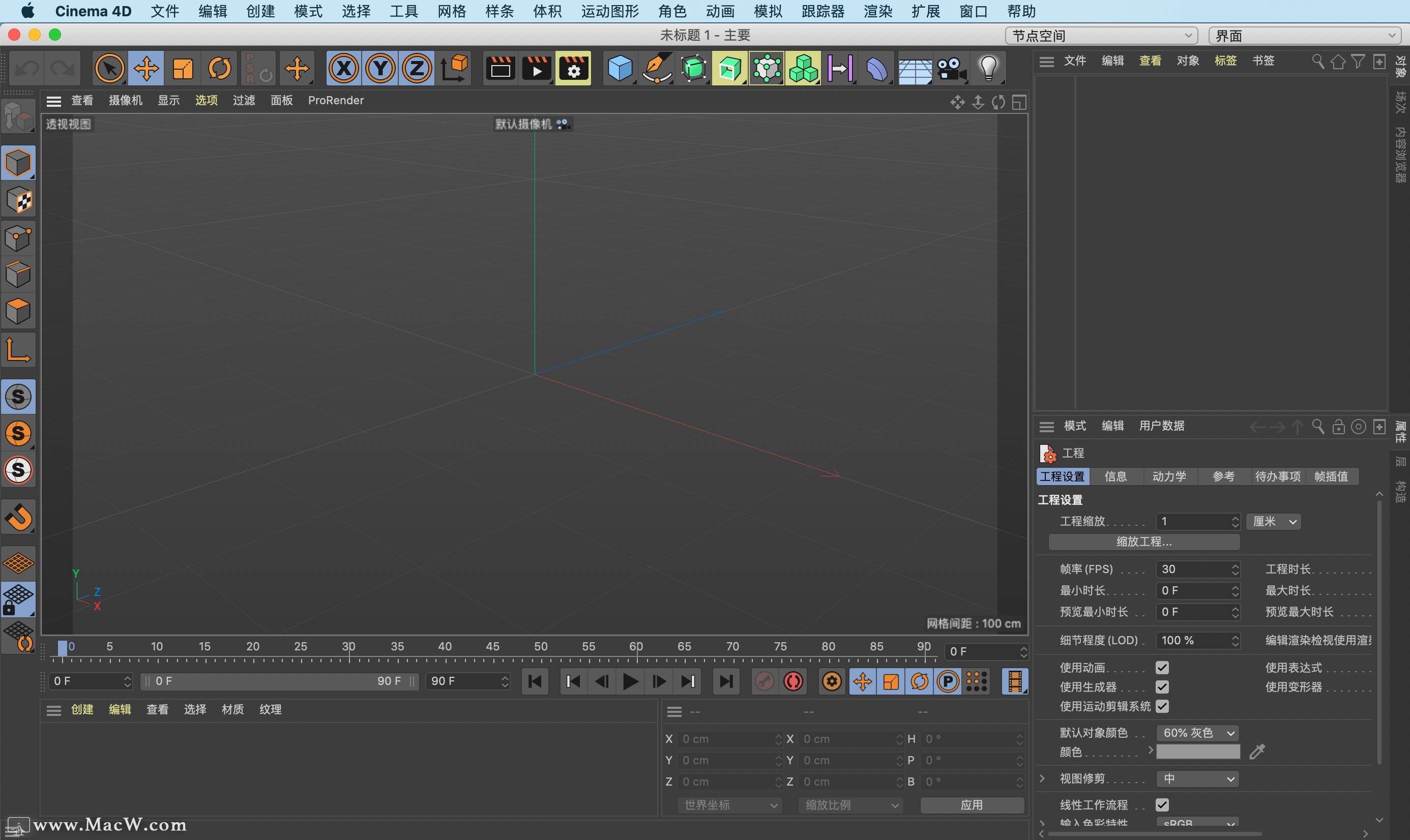This screenshot has height=840, width=1410.
Task: Toggle 使用动画 checkbox
Action: click(x=1162, y=668)
